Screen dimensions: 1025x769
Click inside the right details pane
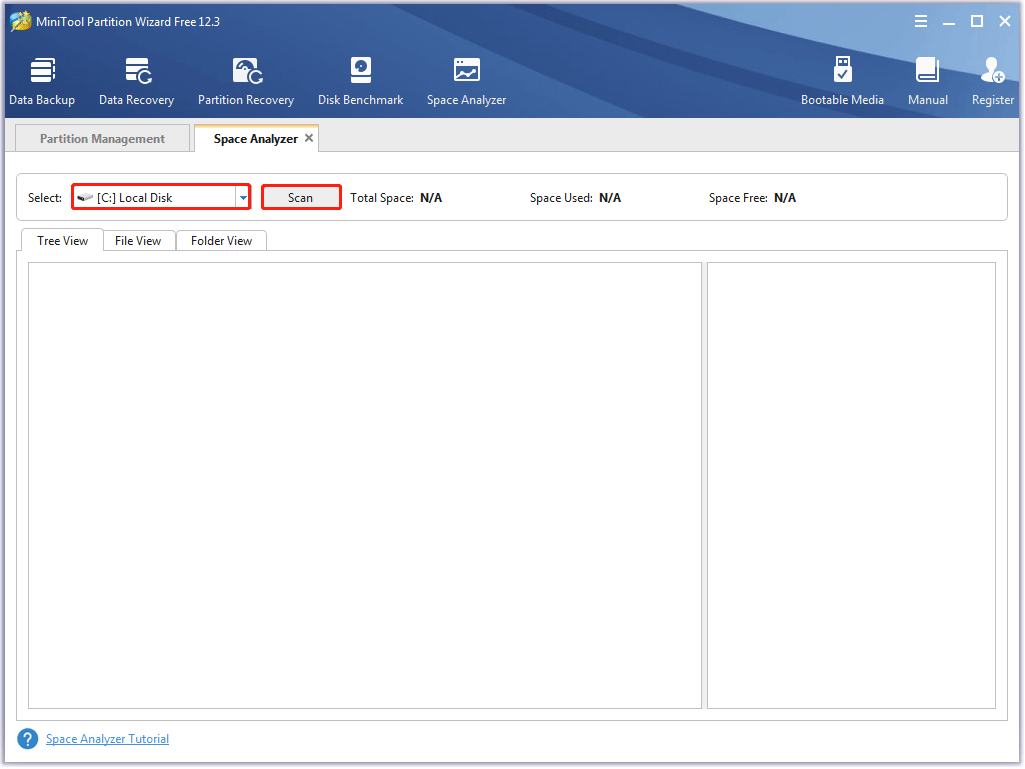tap(851, 485)
